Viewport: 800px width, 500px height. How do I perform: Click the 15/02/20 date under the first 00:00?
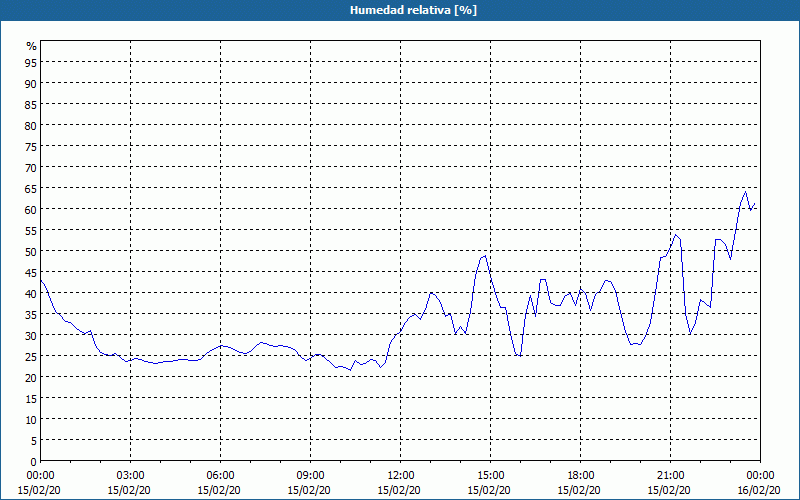pos(39,490)
